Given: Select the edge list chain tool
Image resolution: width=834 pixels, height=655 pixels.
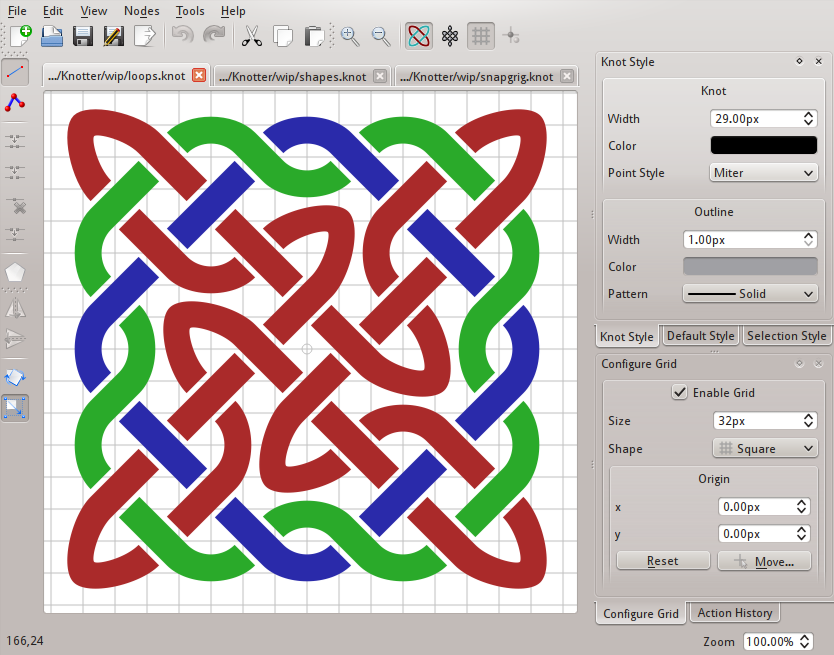Looking at the screenshot, I should point(15,102).
